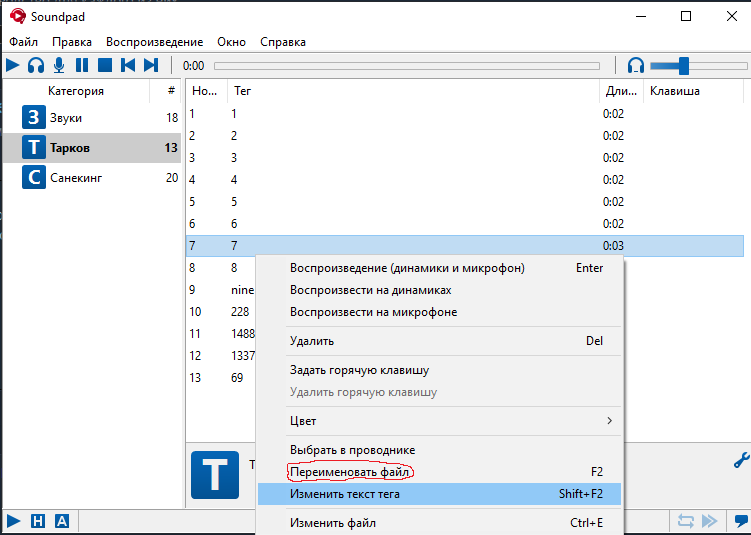
Task: Click the Play toolbar icon
Action: point(12,65)
